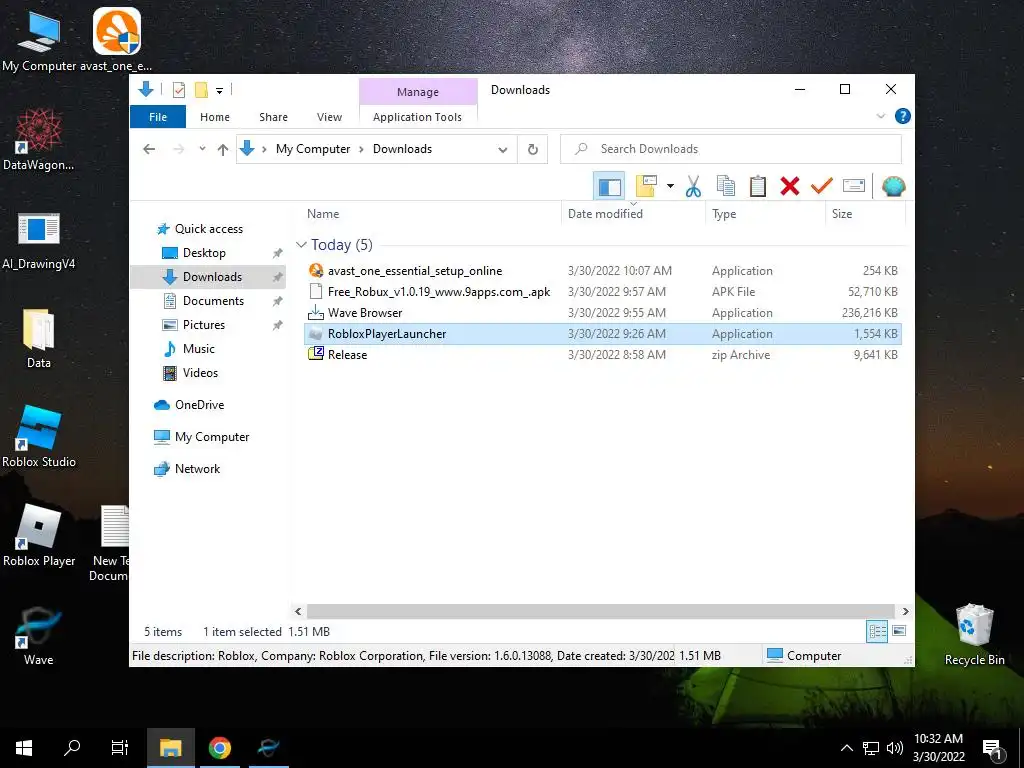Click the globe shell icon in toolbar

893,187
